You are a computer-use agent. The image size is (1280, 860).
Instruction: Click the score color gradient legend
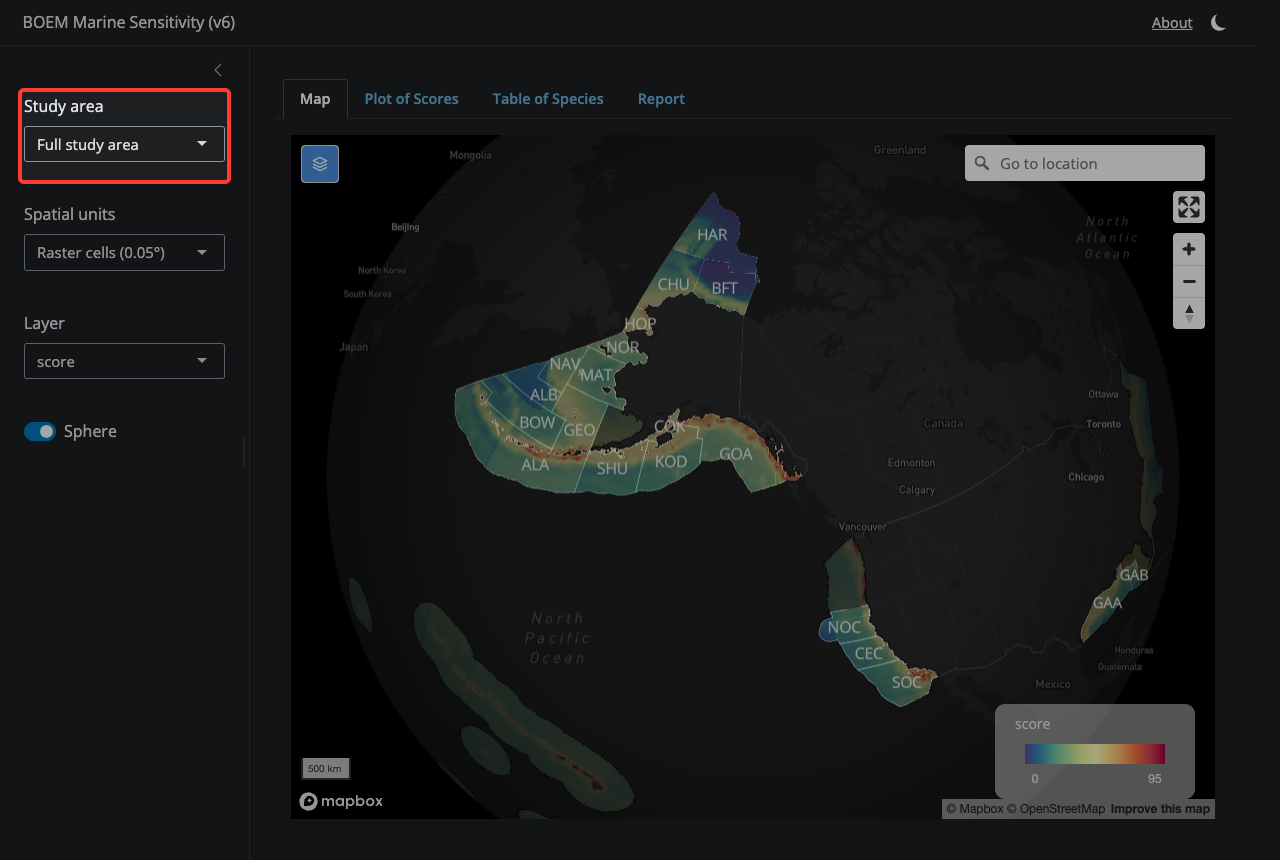[x=1095, y=754]
